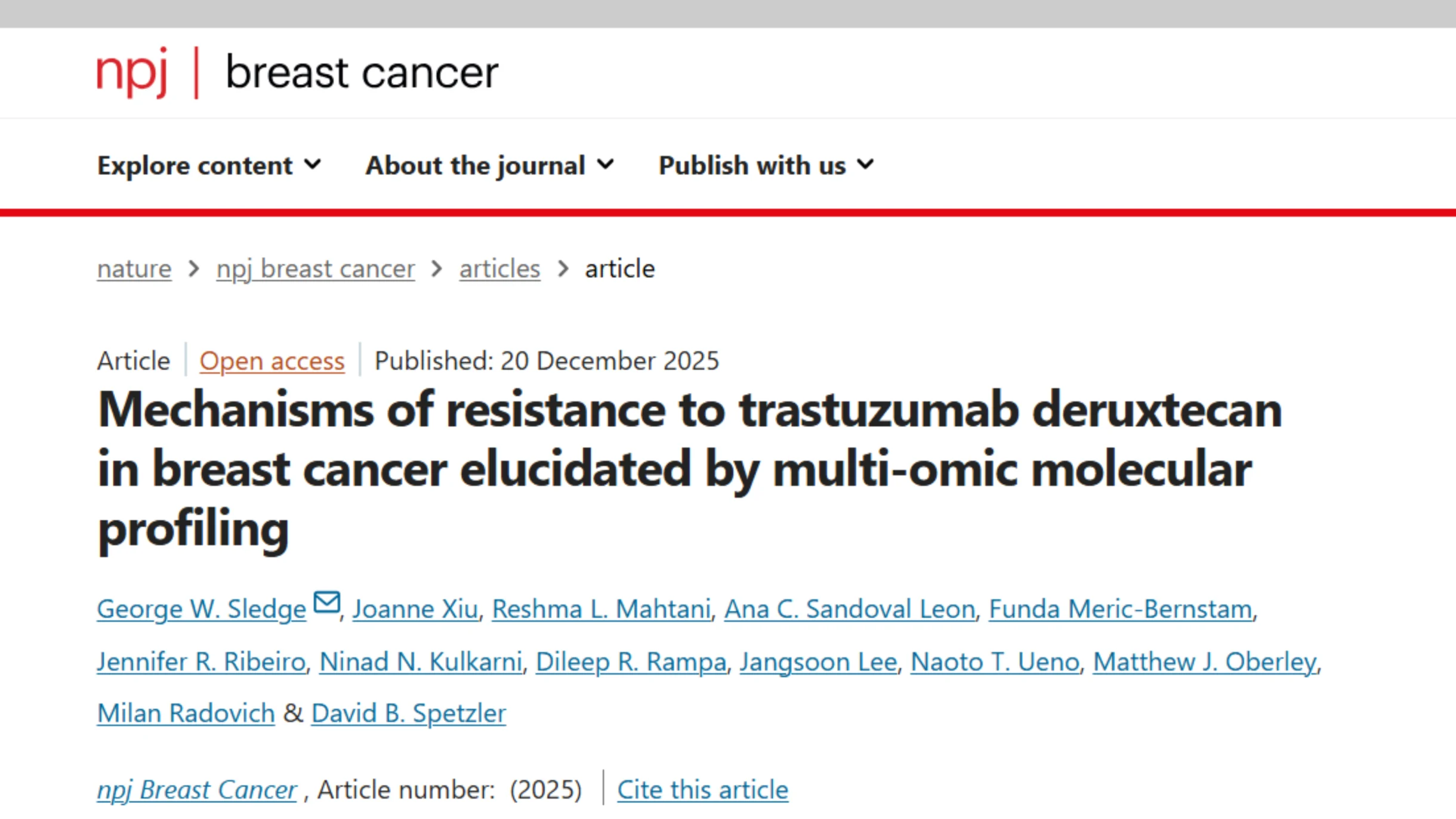Open the npj breast cancer breadcrumb
The width and height of the screenshot is (1456, 819).
coord(315,269)
